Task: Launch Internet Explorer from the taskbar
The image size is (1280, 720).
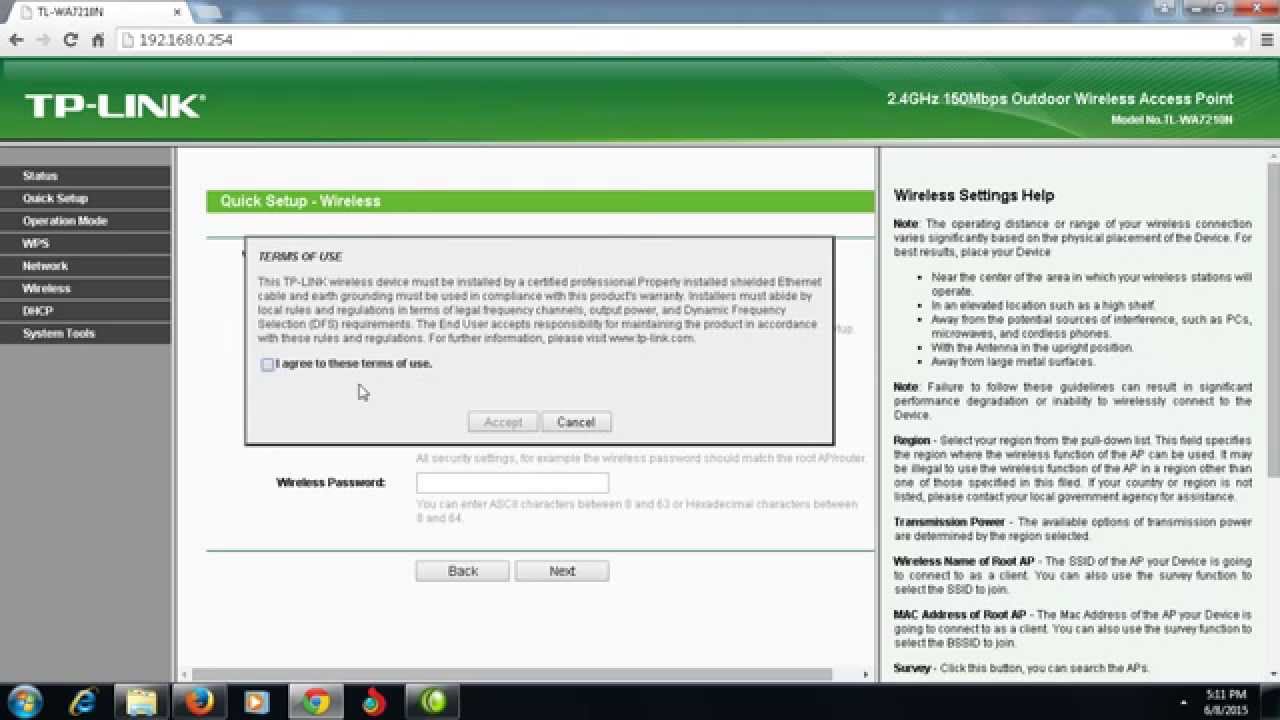Action: point(83,702)
